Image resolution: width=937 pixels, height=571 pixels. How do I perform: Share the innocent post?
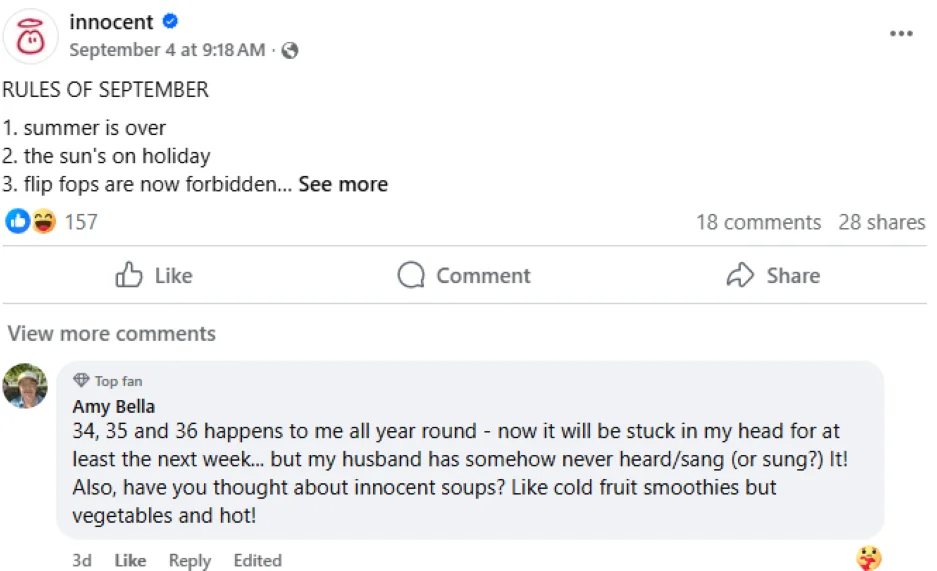tap(772, 275)
